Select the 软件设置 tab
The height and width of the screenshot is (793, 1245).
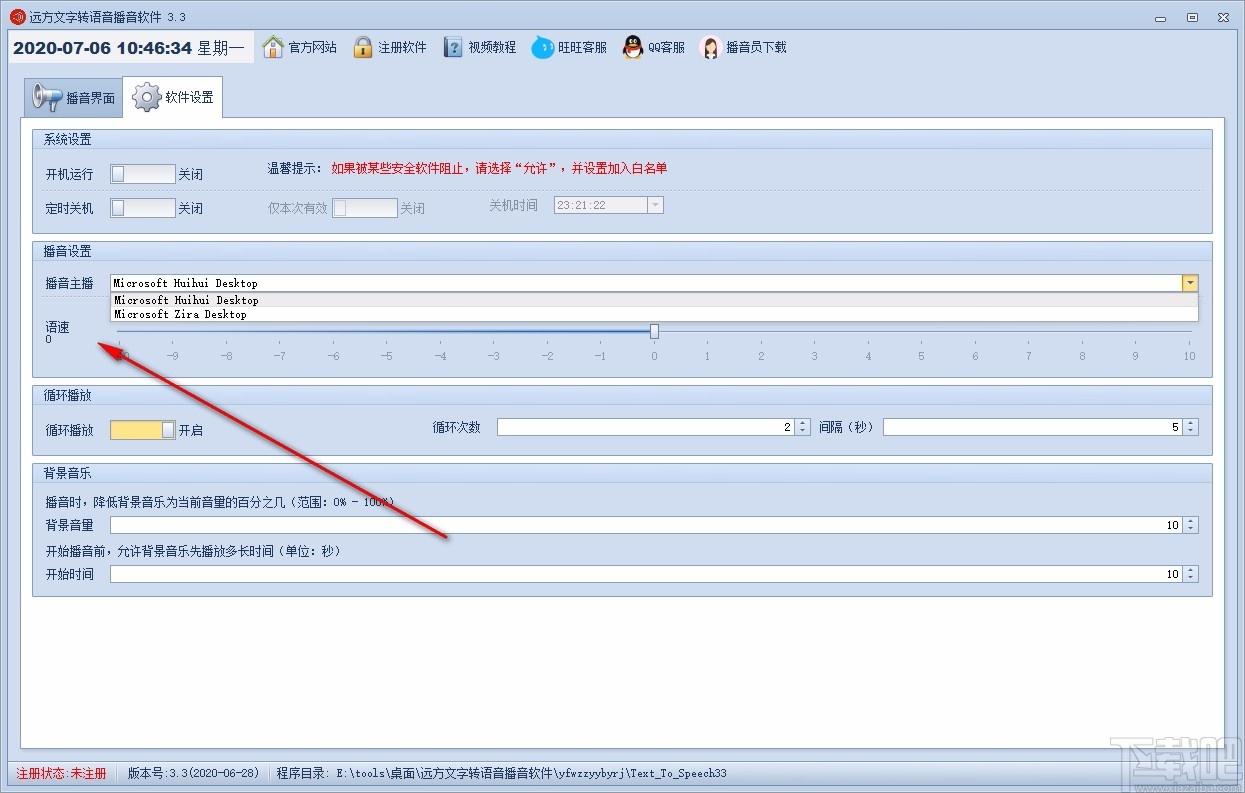pos(173,97)
